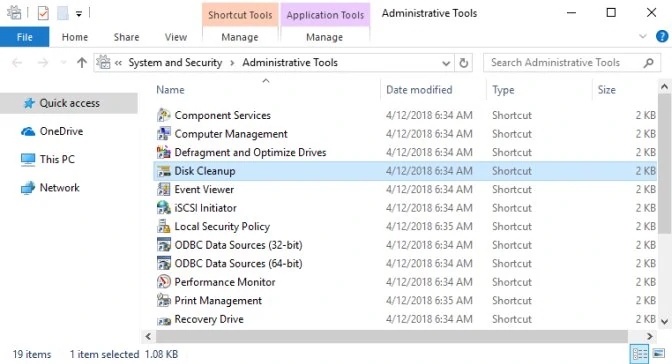Select Network in navigation pane
The height and width of the screenshot is (364, 672).
[x=60, y=188]
